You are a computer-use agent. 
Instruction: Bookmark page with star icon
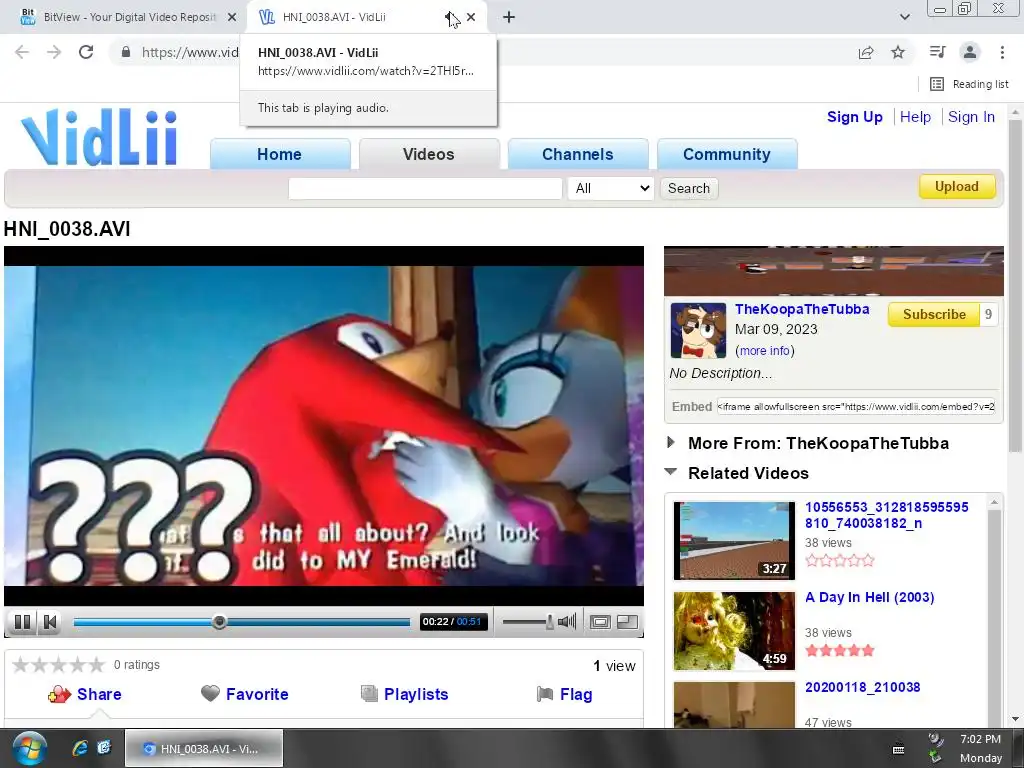[x=898, y=52]
